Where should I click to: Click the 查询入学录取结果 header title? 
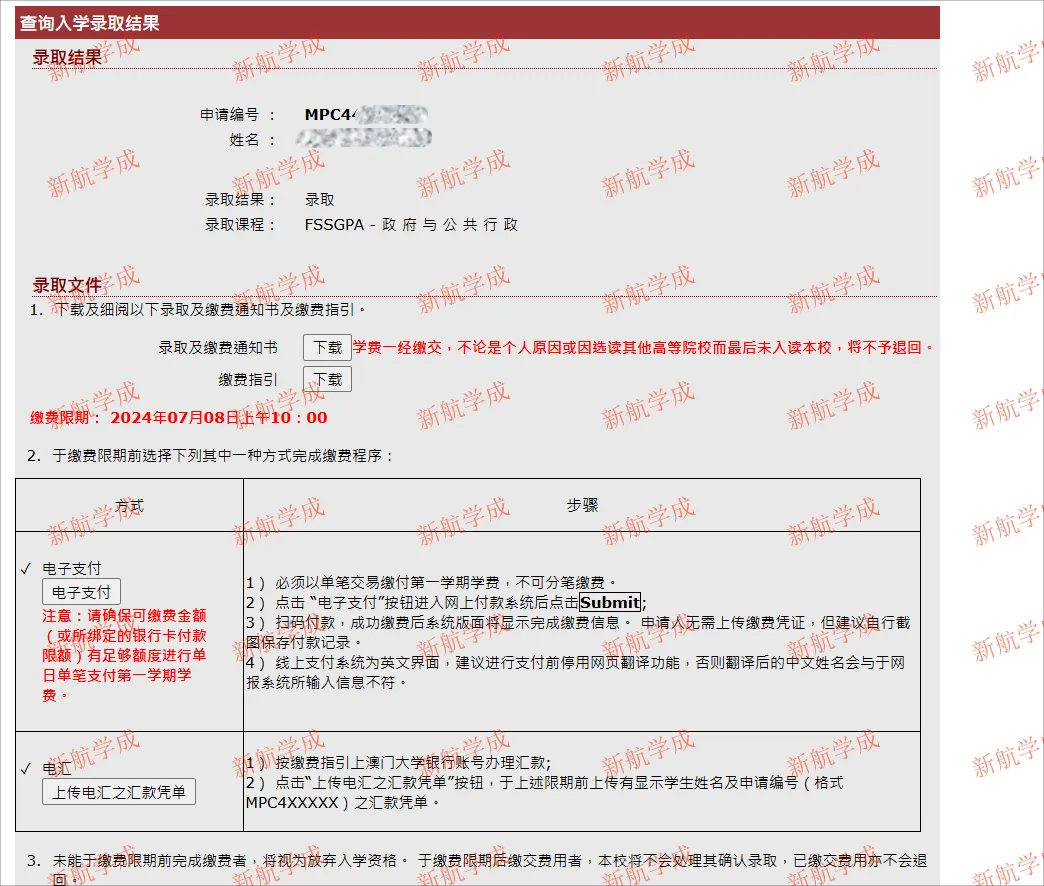pos(89,23)
